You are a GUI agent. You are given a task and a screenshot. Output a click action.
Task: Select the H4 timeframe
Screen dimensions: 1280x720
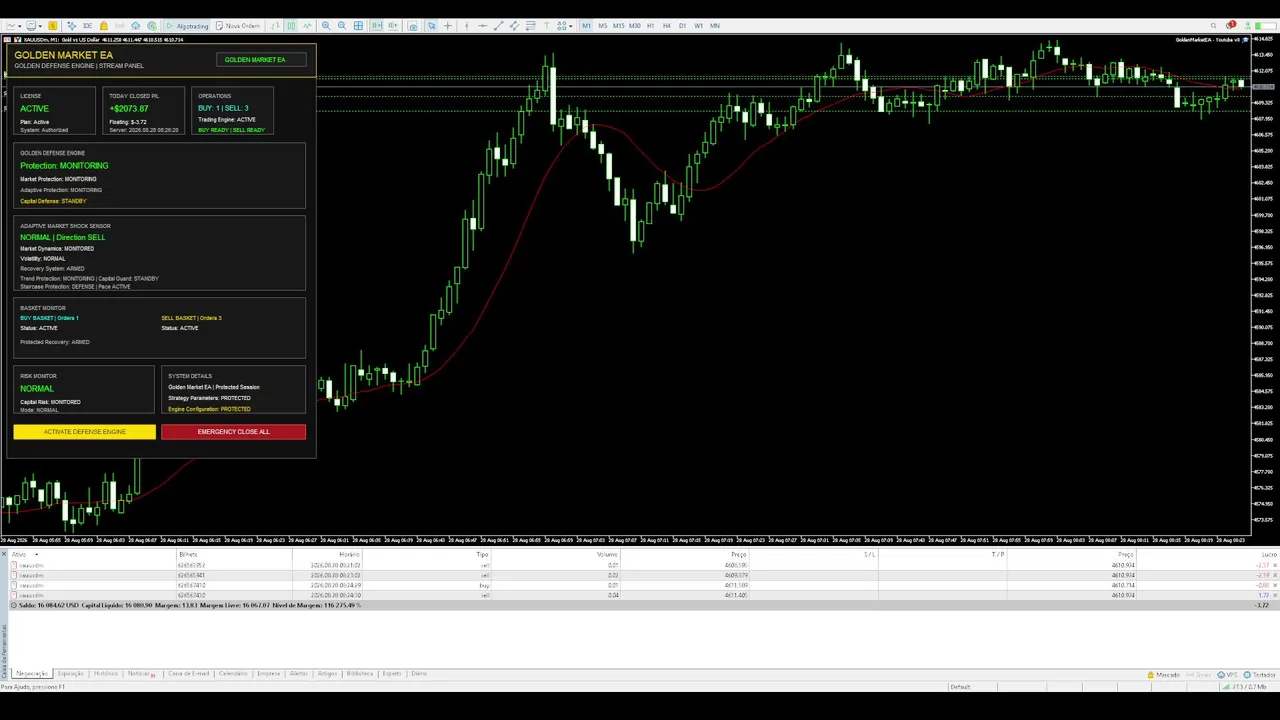667,26
